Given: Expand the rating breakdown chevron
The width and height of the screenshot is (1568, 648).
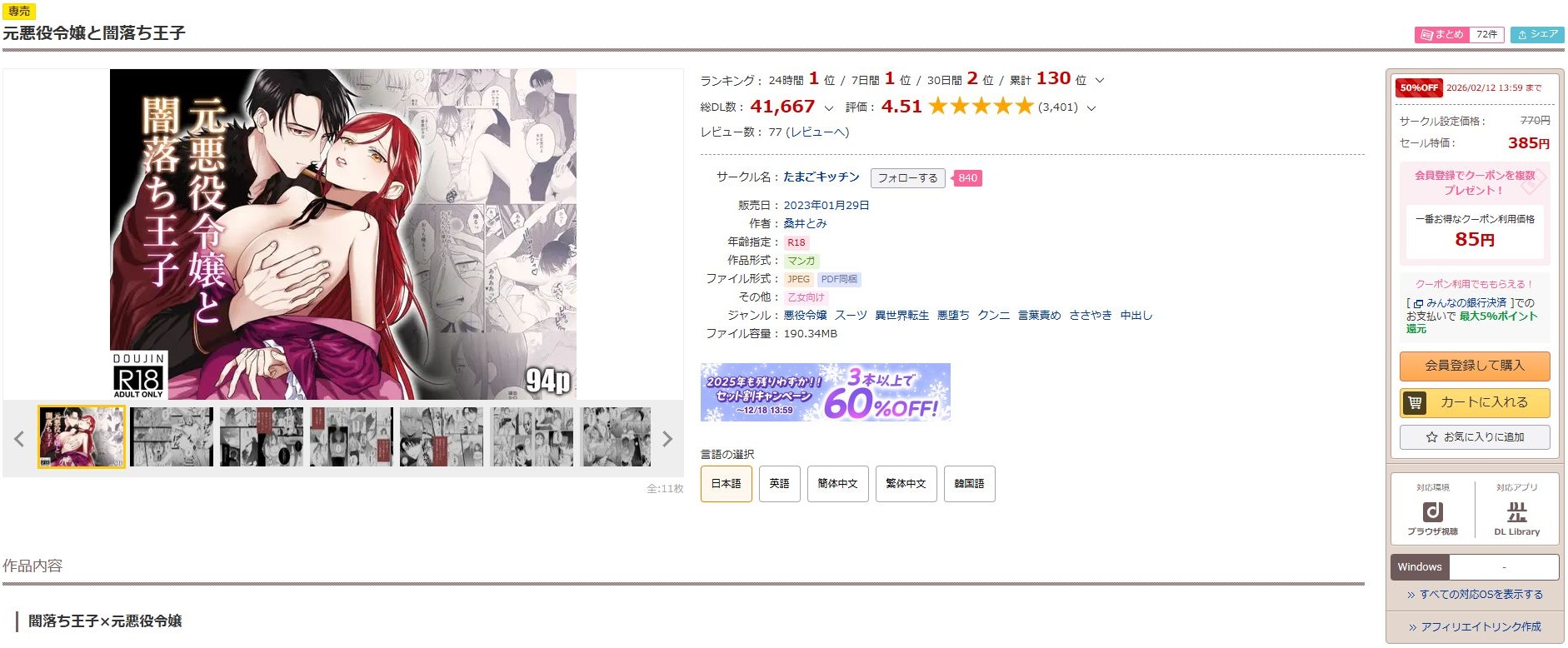Looking at the screenshot, I should 1091,107.
